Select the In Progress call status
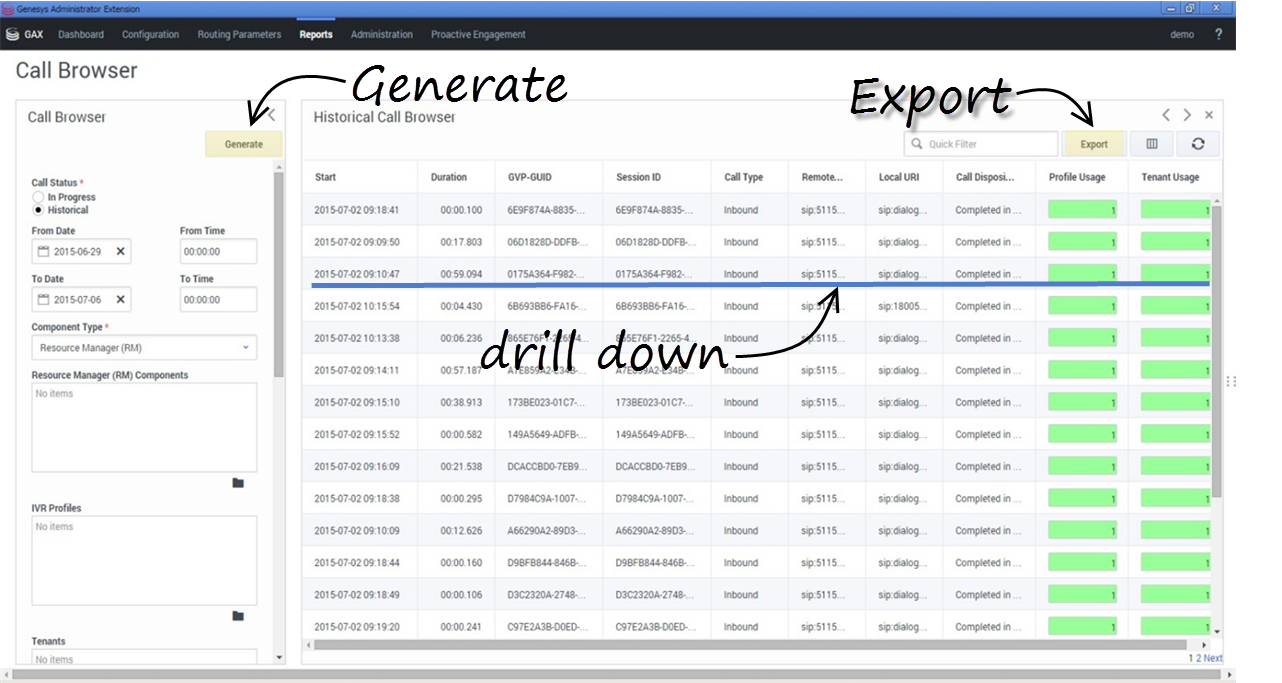The height and width of the screenshot is (683, 1282). [39, 197]
